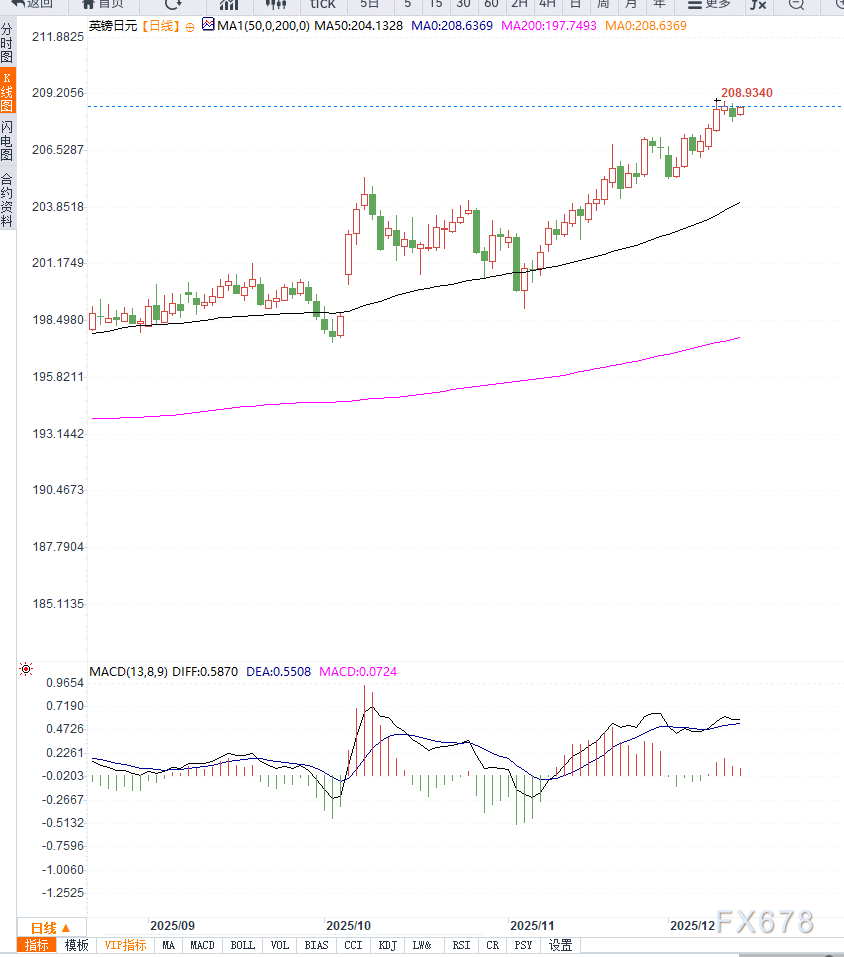
Task: Open 合约资料 side tab
Action: [7, 201]
